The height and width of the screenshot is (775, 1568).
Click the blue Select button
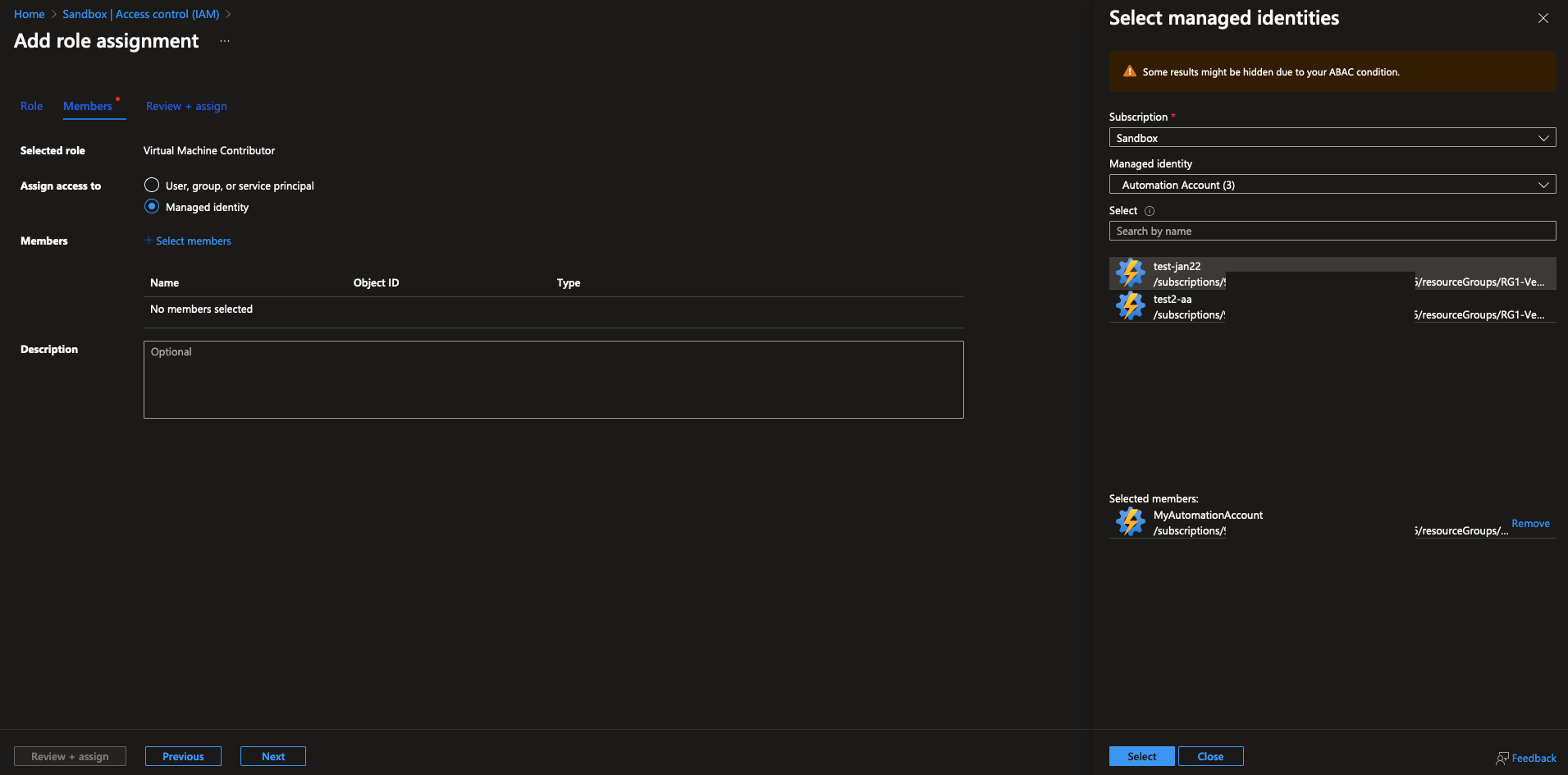pos(1141,756)
